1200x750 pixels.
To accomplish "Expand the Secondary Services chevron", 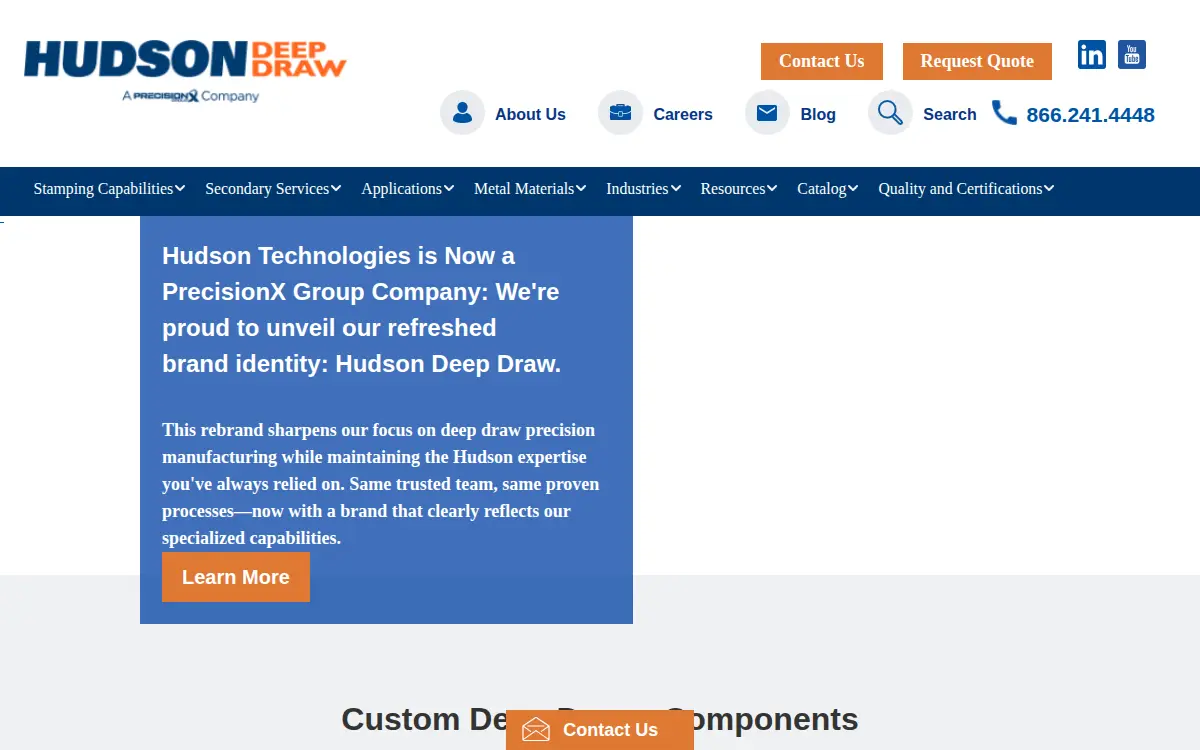I will click(x=336, y=188).
